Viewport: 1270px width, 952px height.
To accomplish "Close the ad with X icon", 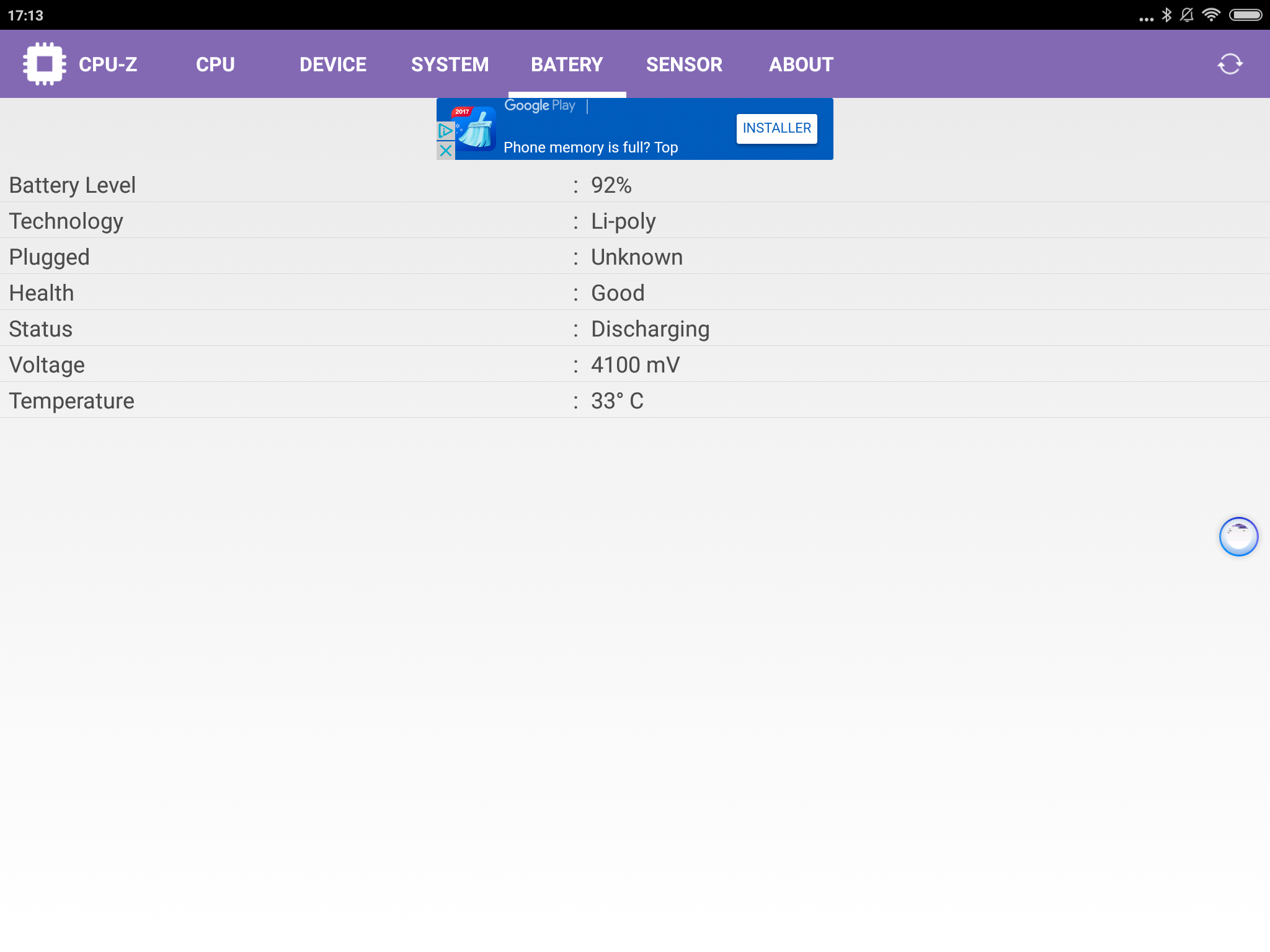I will (x=445, y=151).
